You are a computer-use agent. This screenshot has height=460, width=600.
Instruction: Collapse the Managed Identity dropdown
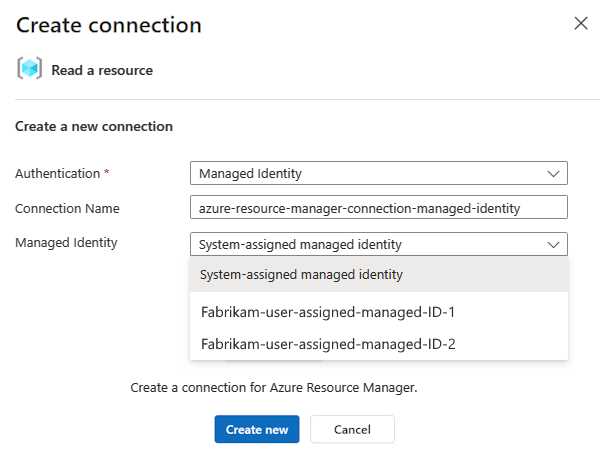tap(379, 244)
